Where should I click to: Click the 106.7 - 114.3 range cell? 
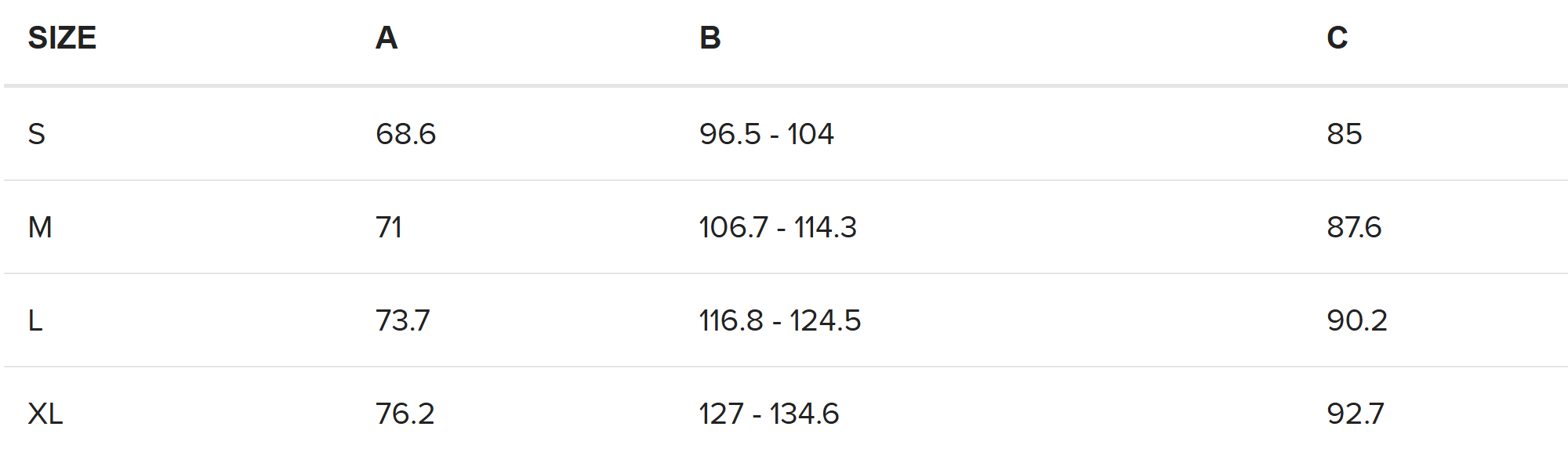click(778, 227)
